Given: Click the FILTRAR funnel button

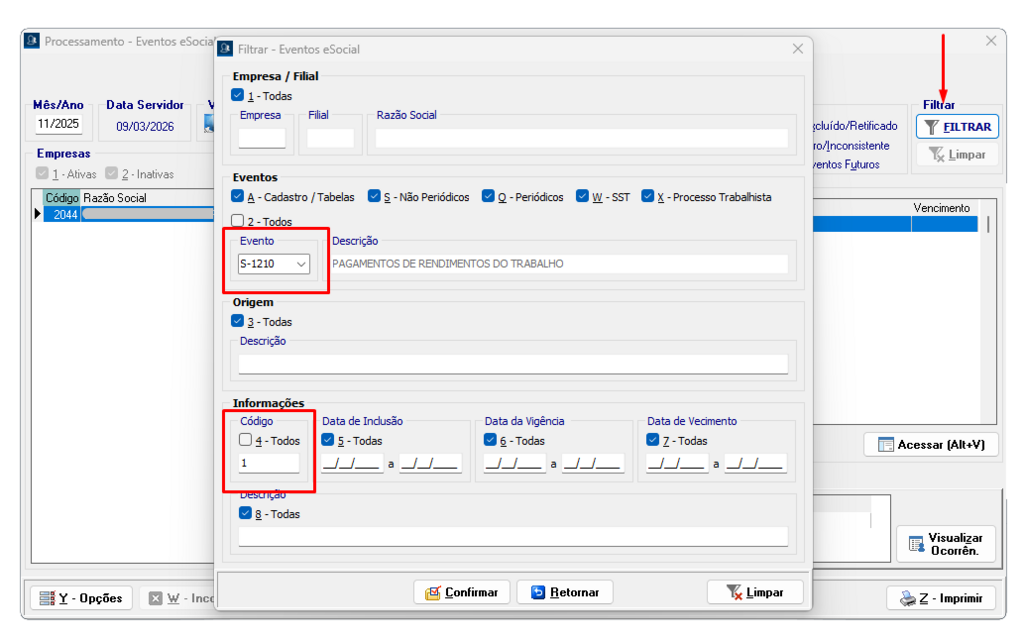Looking at the screenshot, I should coord(957,127).
